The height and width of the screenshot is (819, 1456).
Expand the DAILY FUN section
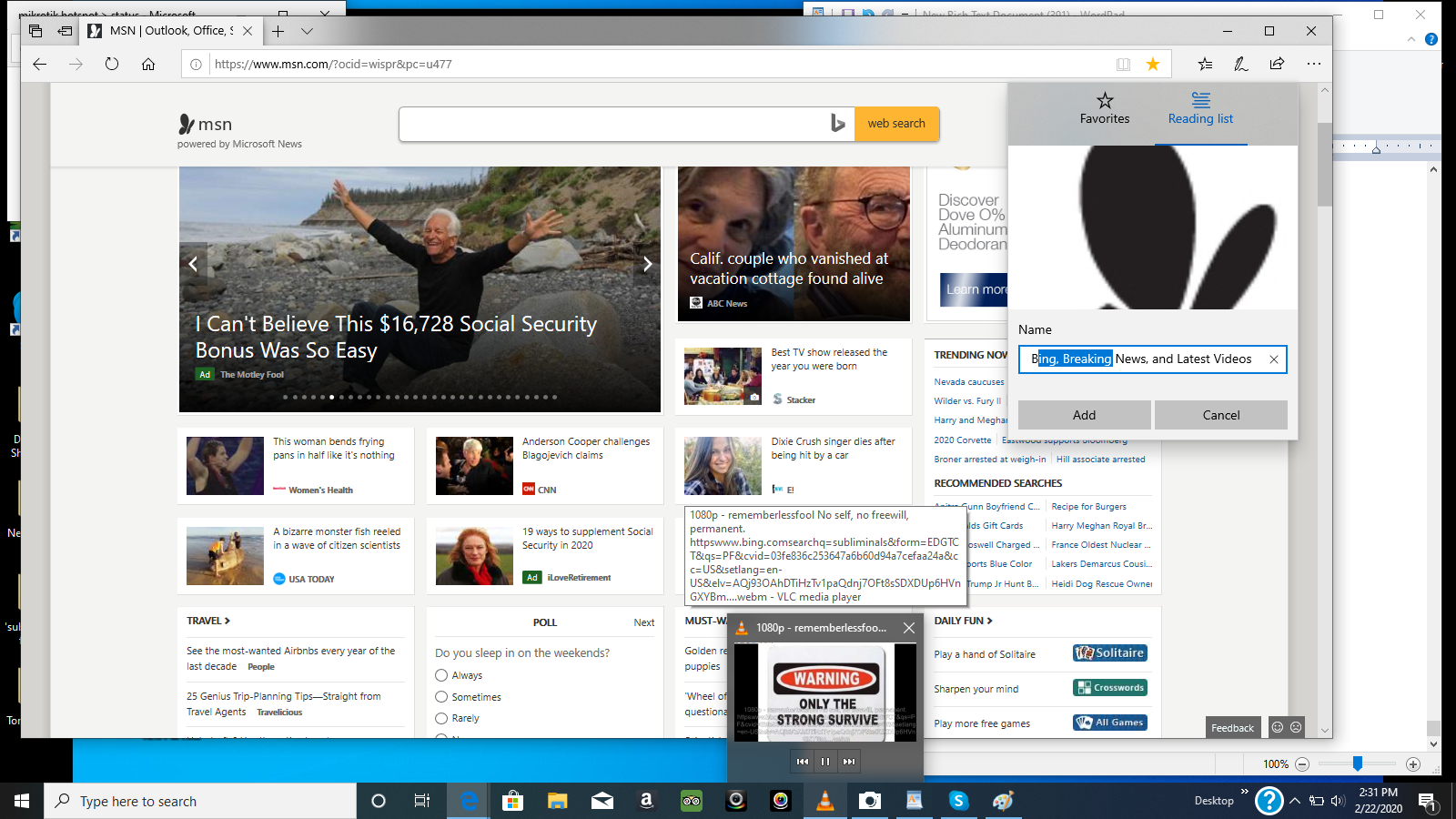click(x=963, y=621)
